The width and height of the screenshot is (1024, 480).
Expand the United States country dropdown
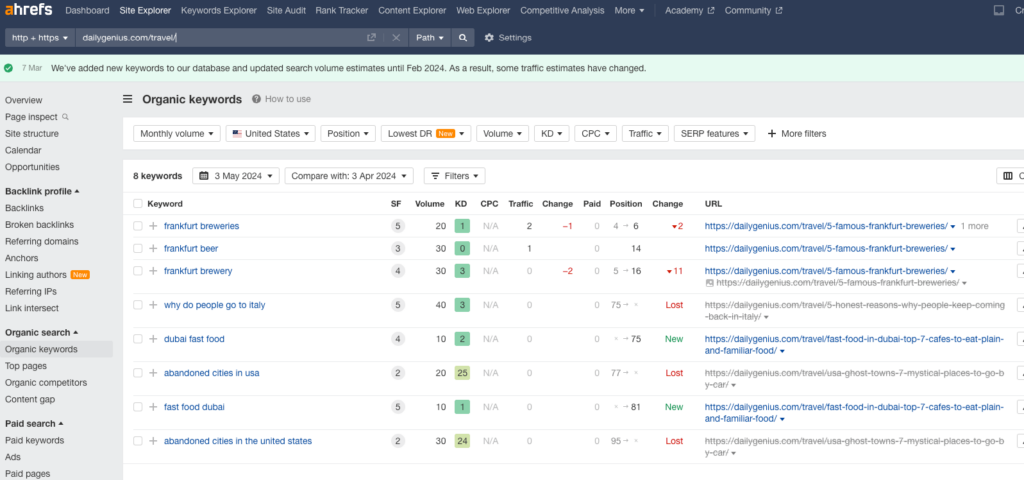coord(270,133)
